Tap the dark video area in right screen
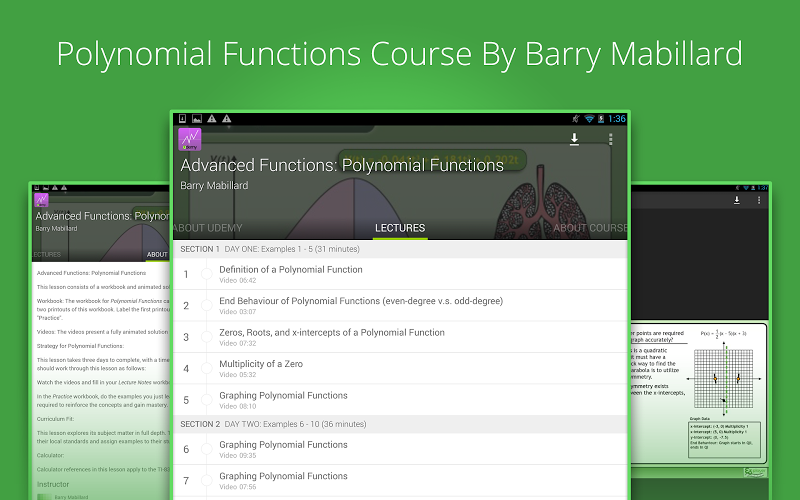 click(699, 264)
